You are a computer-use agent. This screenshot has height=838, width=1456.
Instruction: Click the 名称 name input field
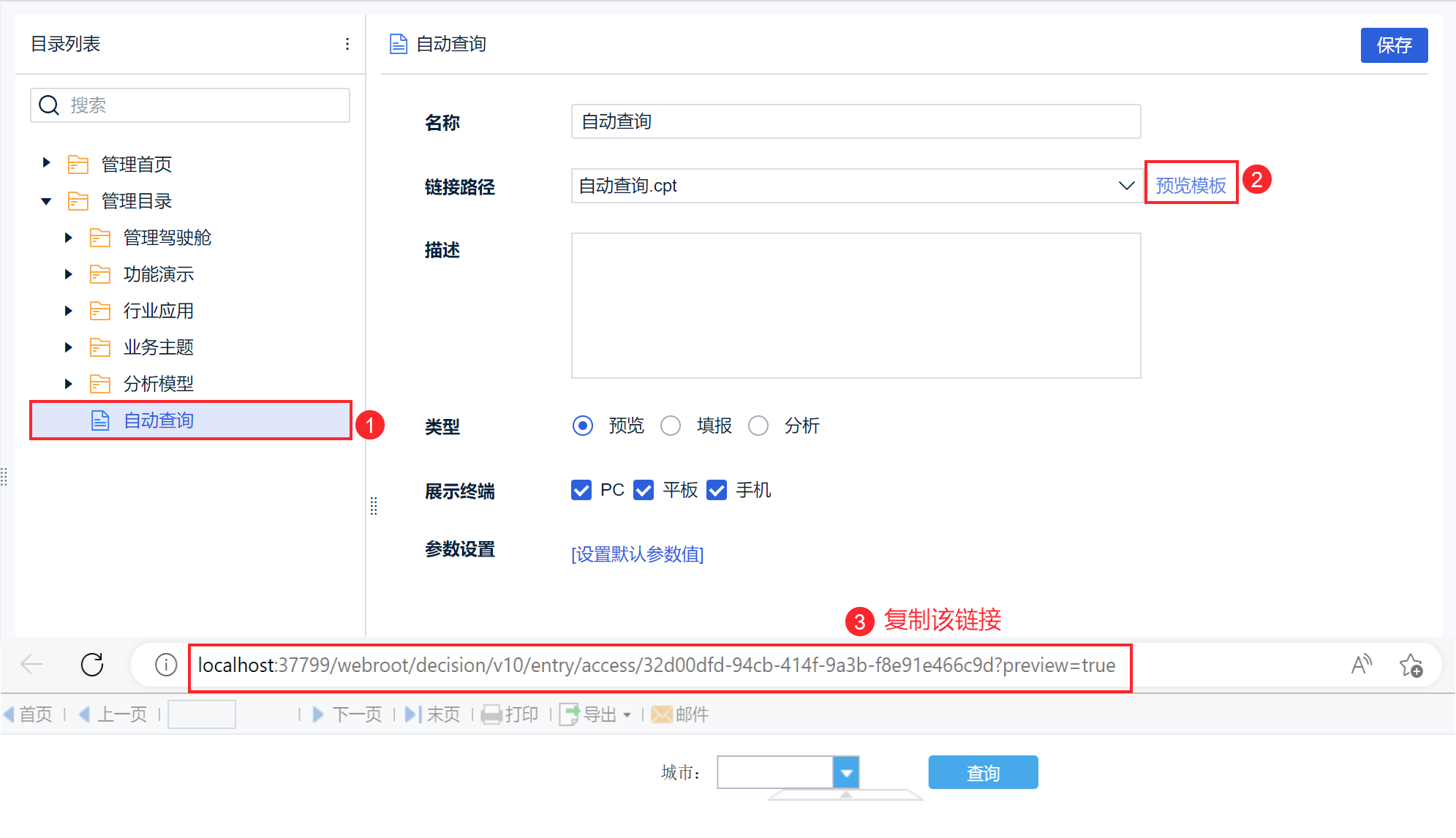856,121
